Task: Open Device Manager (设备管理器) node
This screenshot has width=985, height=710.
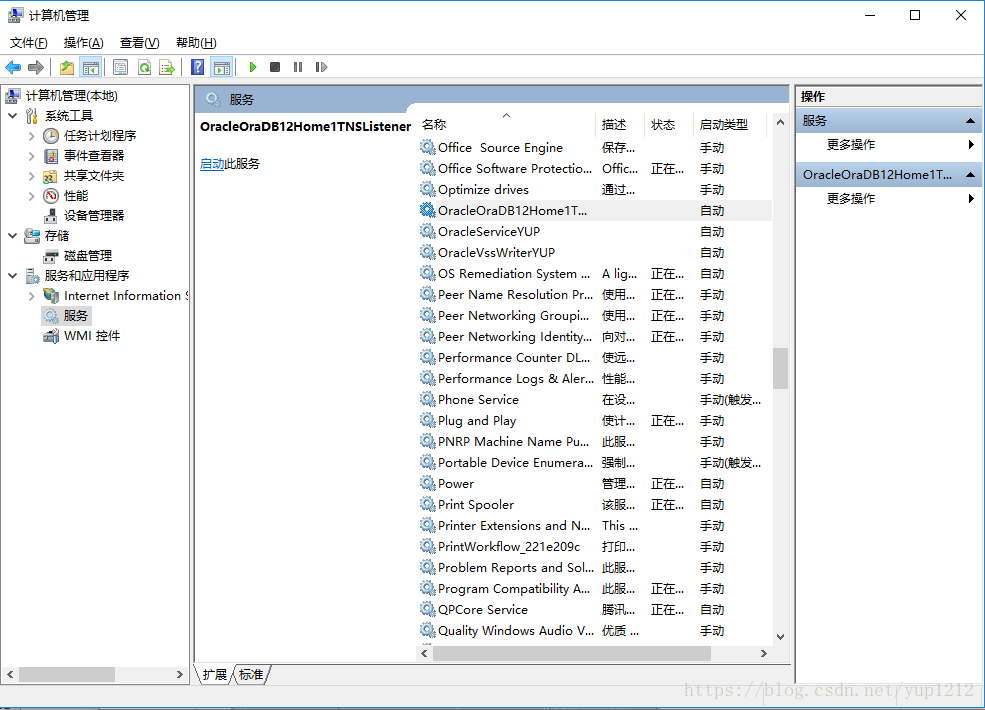Action: click(94, 216)
